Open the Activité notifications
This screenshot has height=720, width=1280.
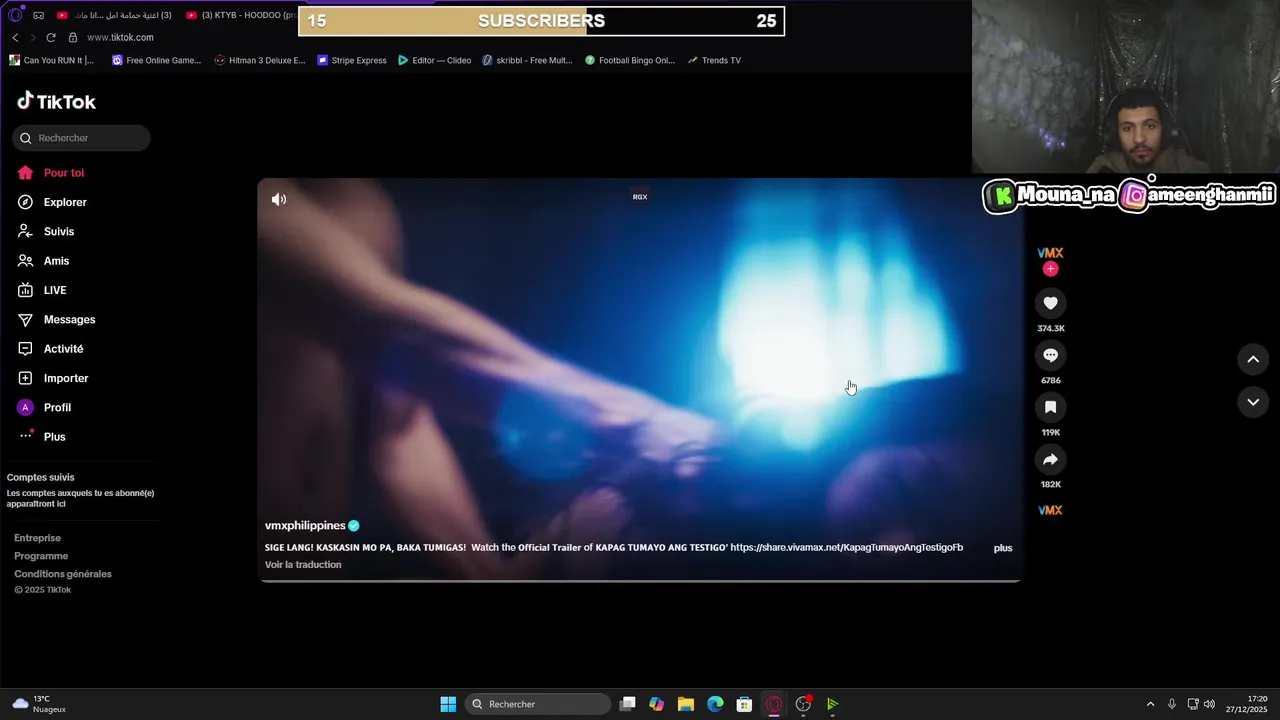pos(50,349)
